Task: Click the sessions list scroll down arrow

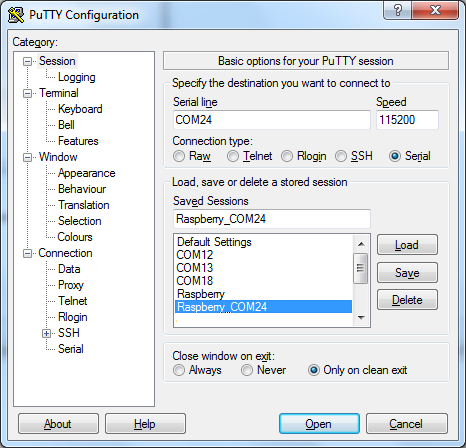Action: pyautogui.click(x=361, y=318)
